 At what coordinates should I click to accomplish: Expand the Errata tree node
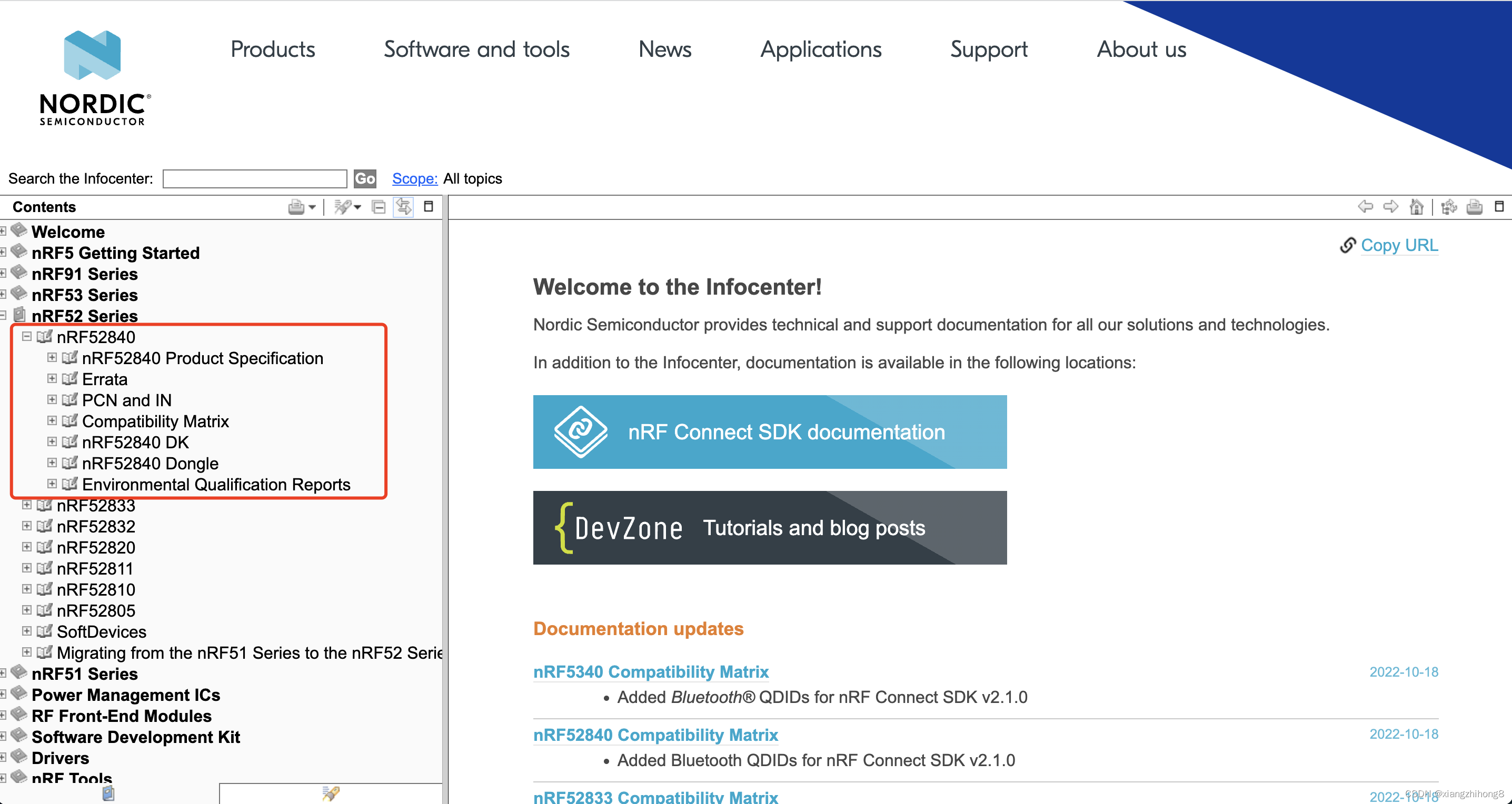coord(52,379)
